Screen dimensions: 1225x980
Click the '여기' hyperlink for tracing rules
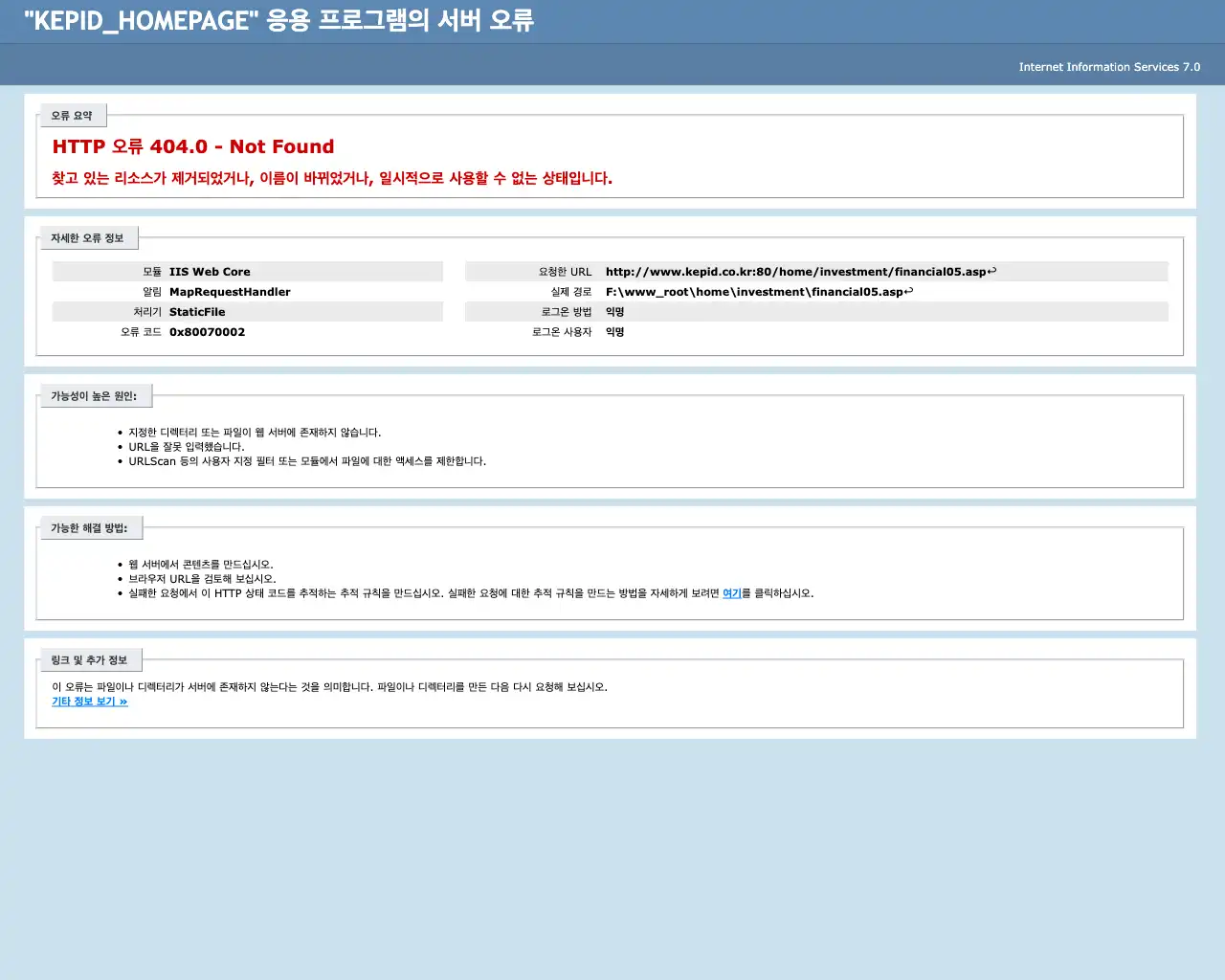732,593
